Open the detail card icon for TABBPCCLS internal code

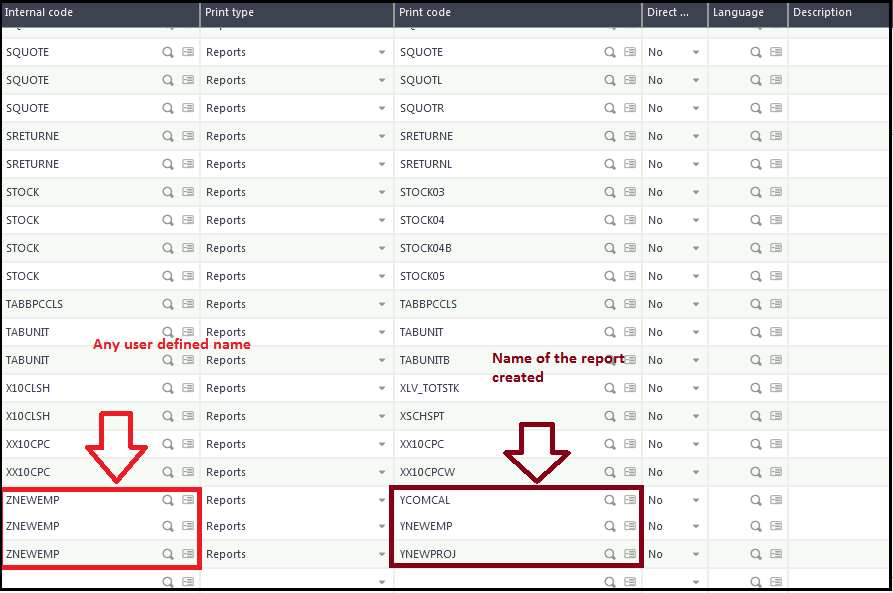coord(188,304)
